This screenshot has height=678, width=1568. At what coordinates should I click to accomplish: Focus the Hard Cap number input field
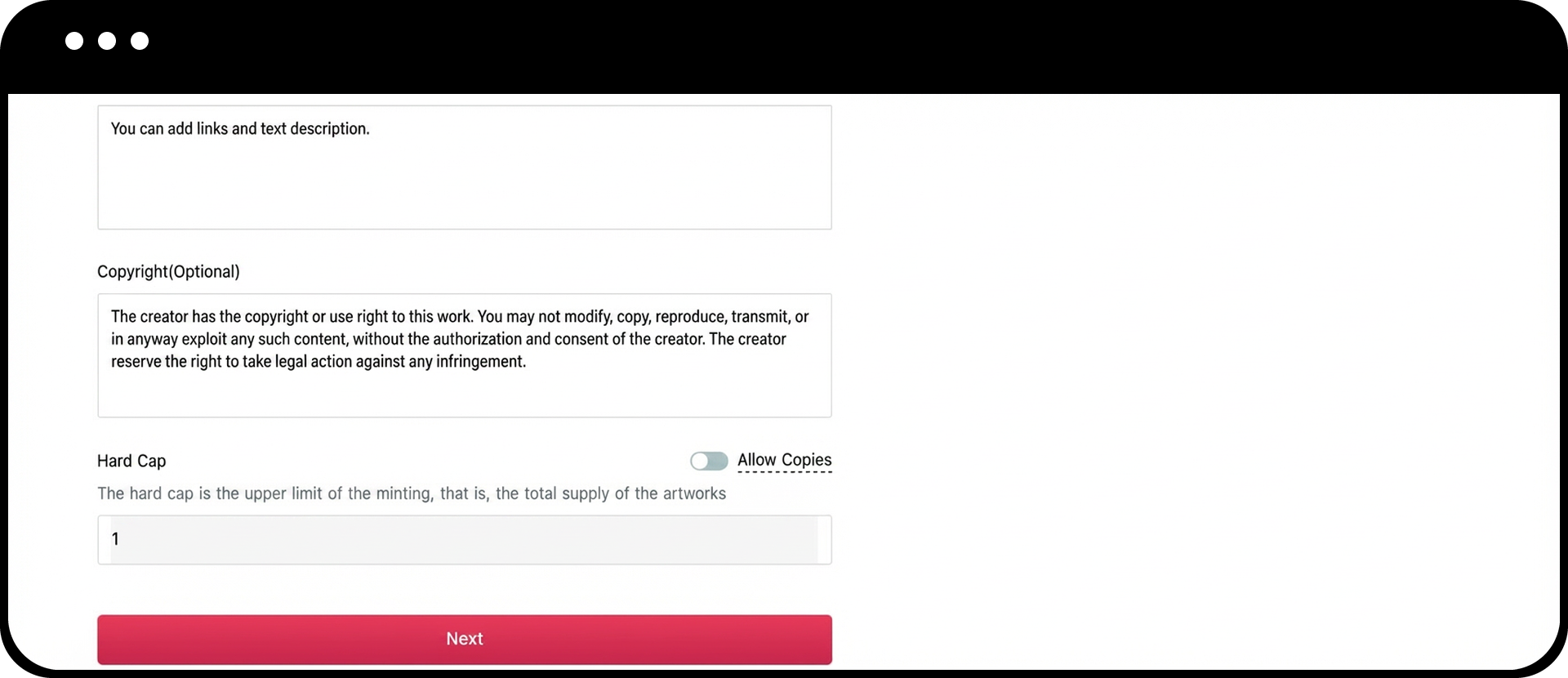(x=464, y=540)
